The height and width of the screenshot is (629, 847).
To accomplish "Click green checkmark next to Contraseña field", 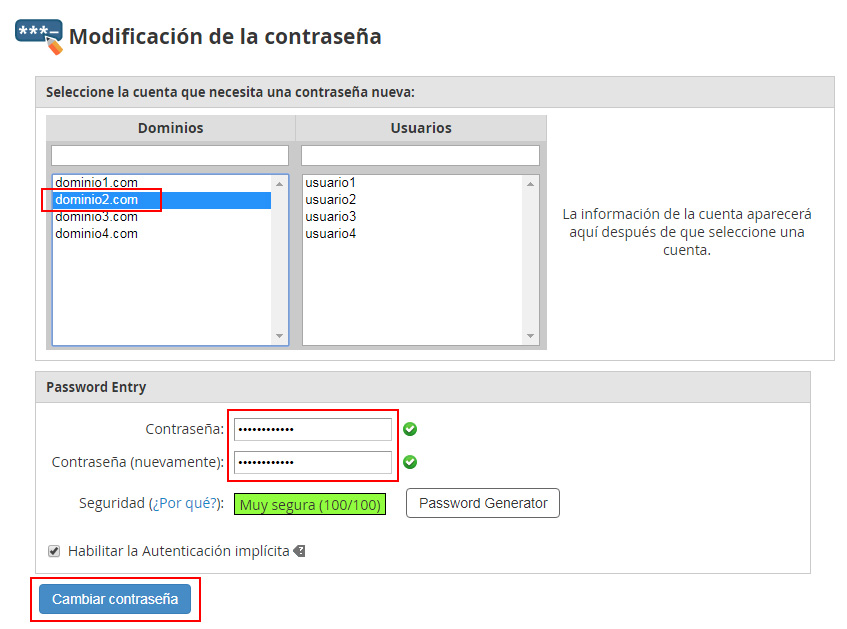I will click(x=410, y=429).
